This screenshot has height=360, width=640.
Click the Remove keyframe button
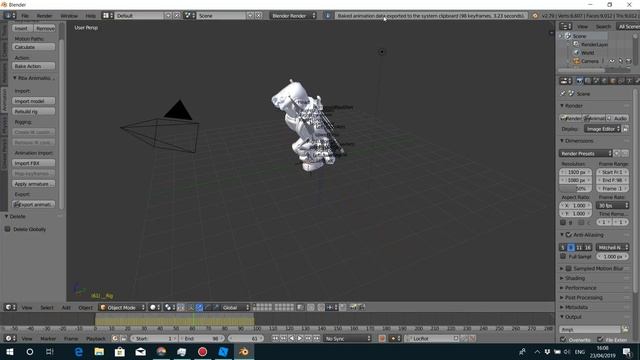[44, 28]
